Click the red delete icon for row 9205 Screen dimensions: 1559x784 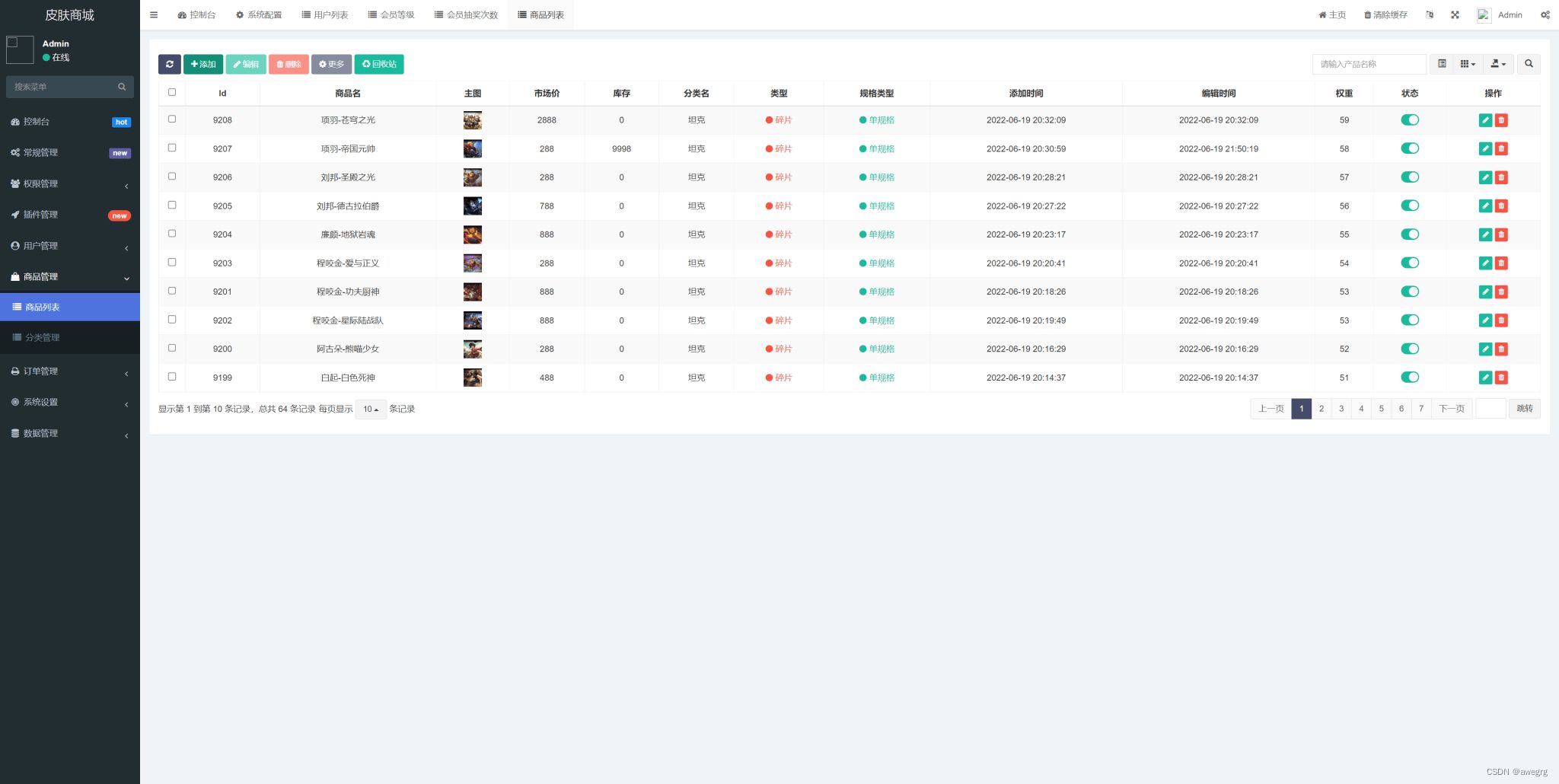point(1501,206)
